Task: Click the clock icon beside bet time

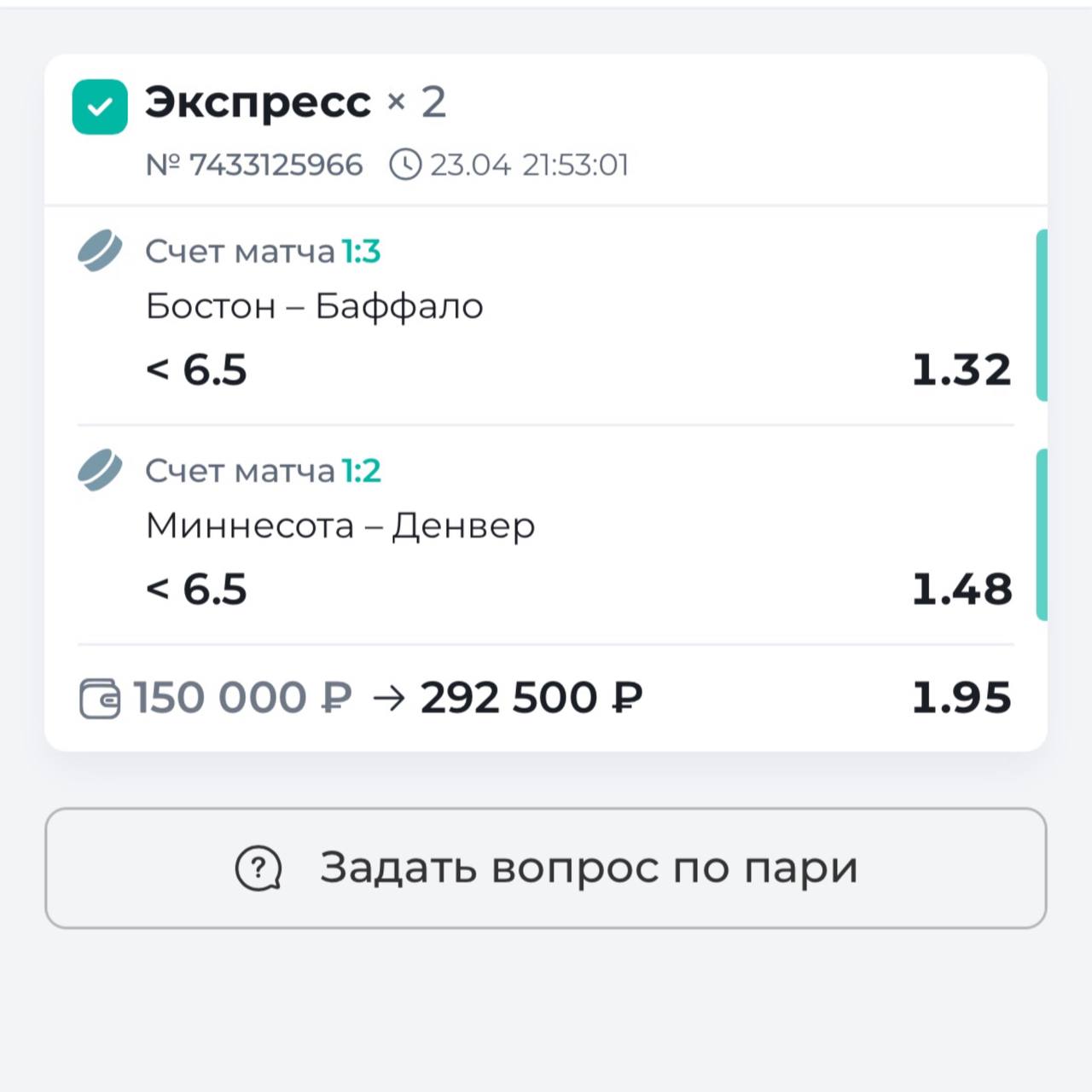Action: [x=405, y=165]
